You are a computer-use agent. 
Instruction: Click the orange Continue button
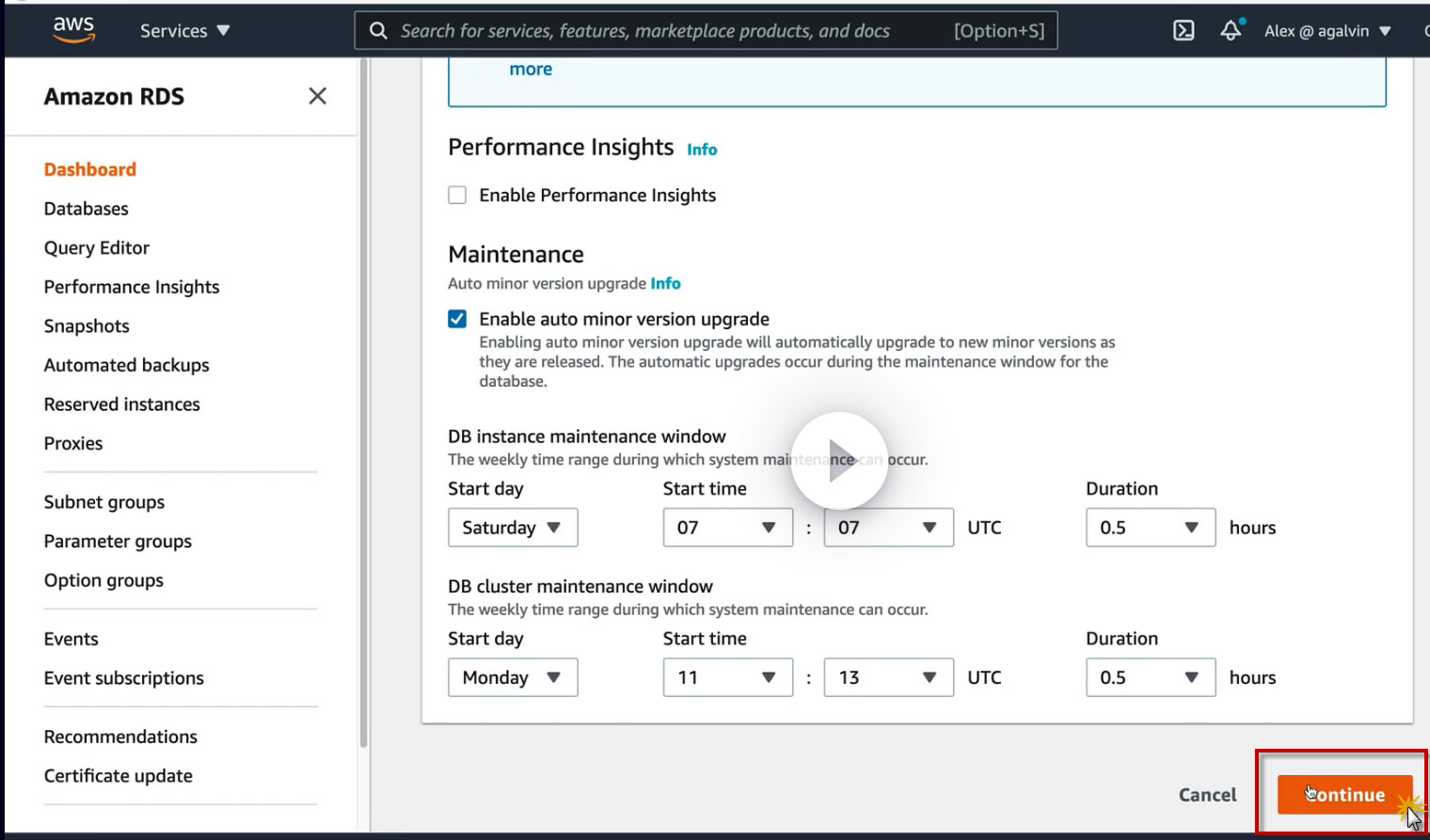click(x=1344, y=795)
